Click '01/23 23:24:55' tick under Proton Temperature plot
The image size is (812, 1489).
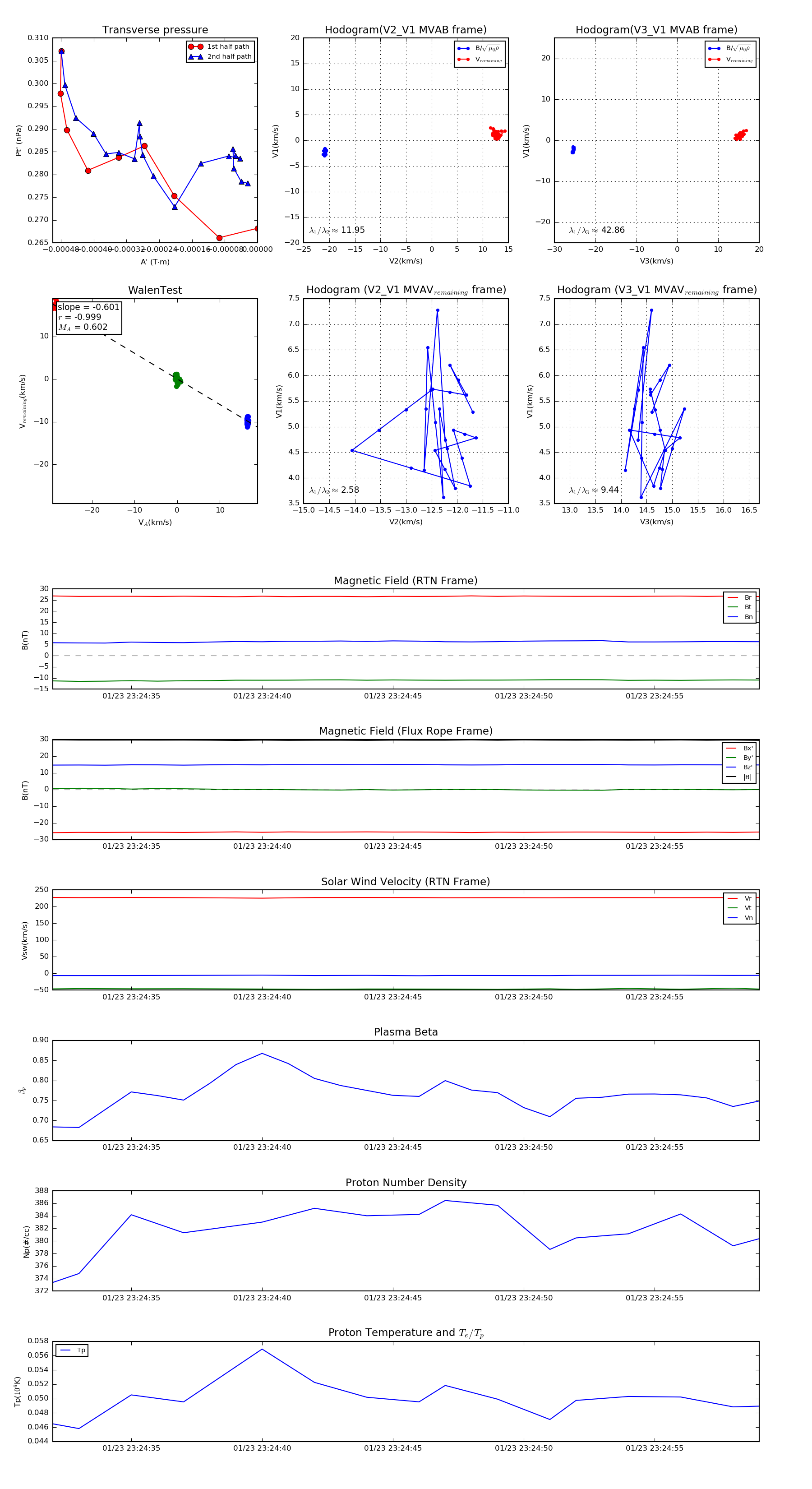(x=654, y=1448)
